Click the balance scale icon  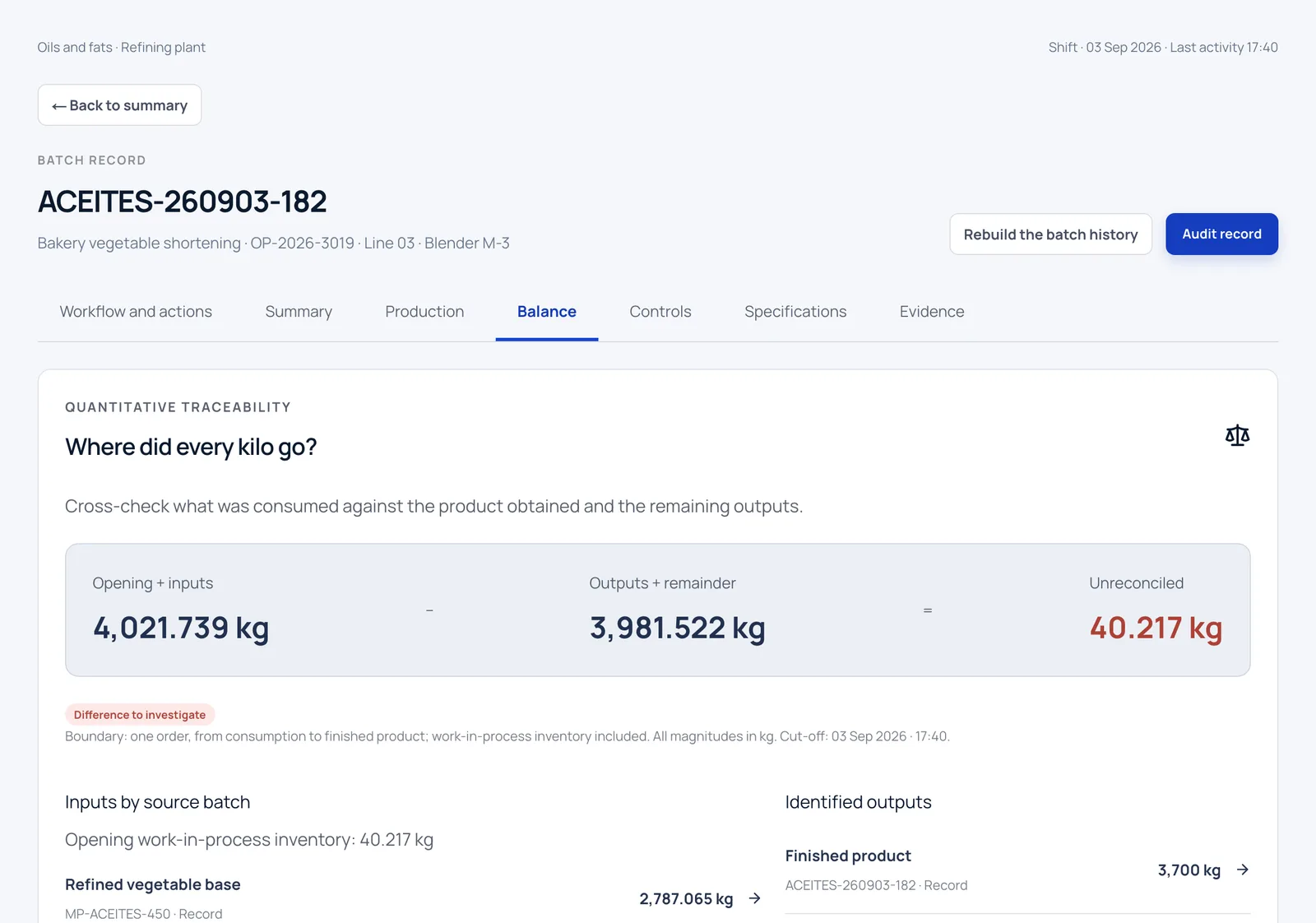(x=1237, y=435)
